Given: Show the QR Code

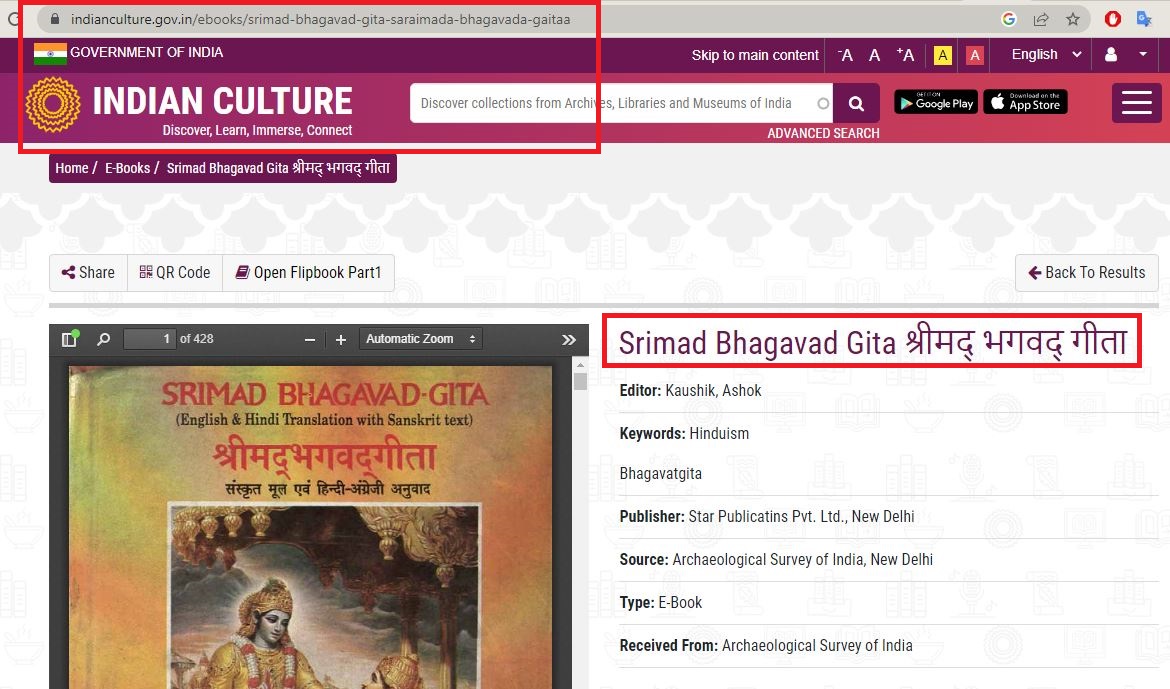Looking at the screenshot, I should [x=175, y=272].
